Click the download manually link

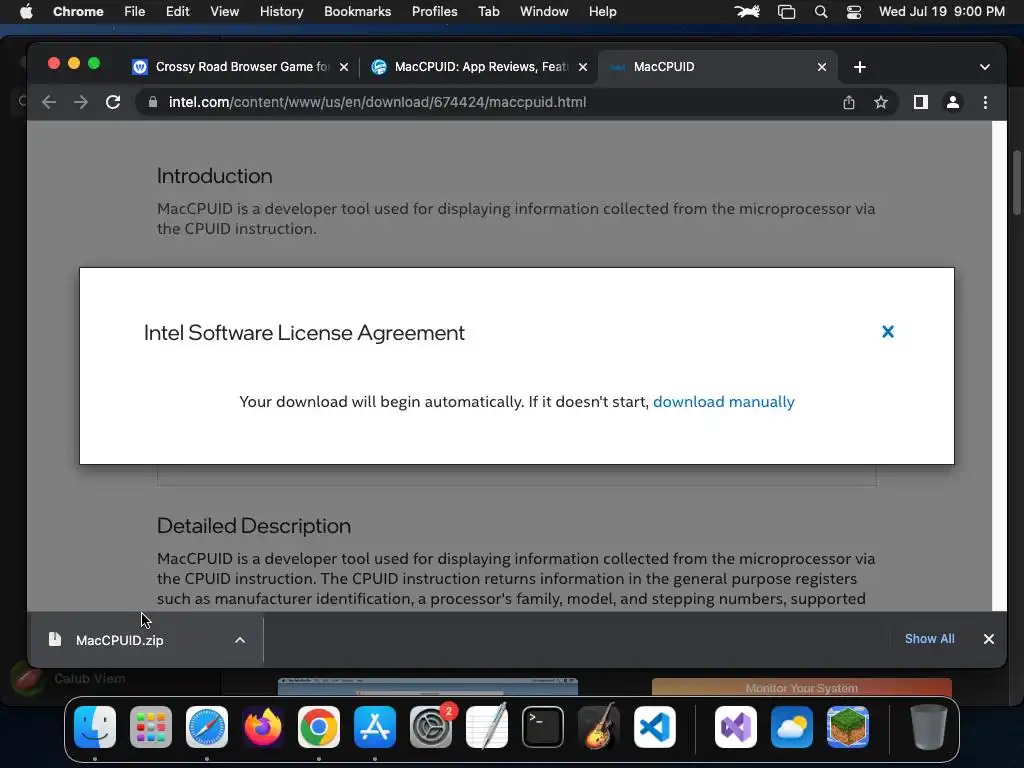coord(724,402)
